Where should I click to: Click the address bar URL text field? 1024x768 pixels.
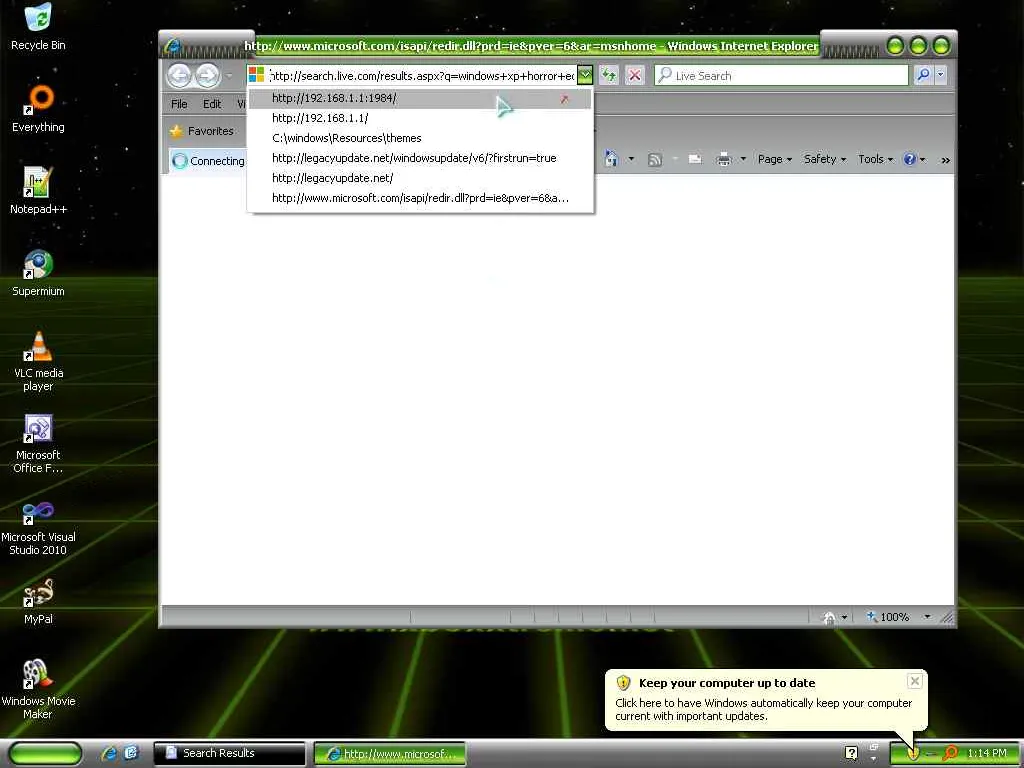[422, 76]
